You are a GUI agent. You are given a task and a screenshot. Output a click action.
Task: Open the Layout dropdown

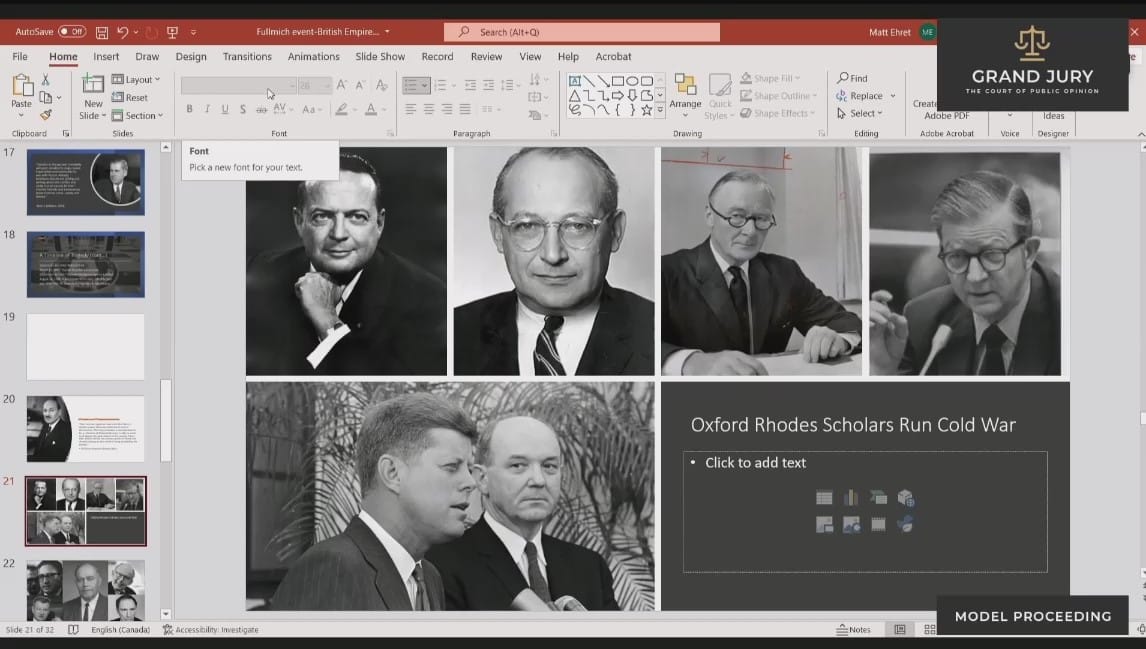coord(135,79)
